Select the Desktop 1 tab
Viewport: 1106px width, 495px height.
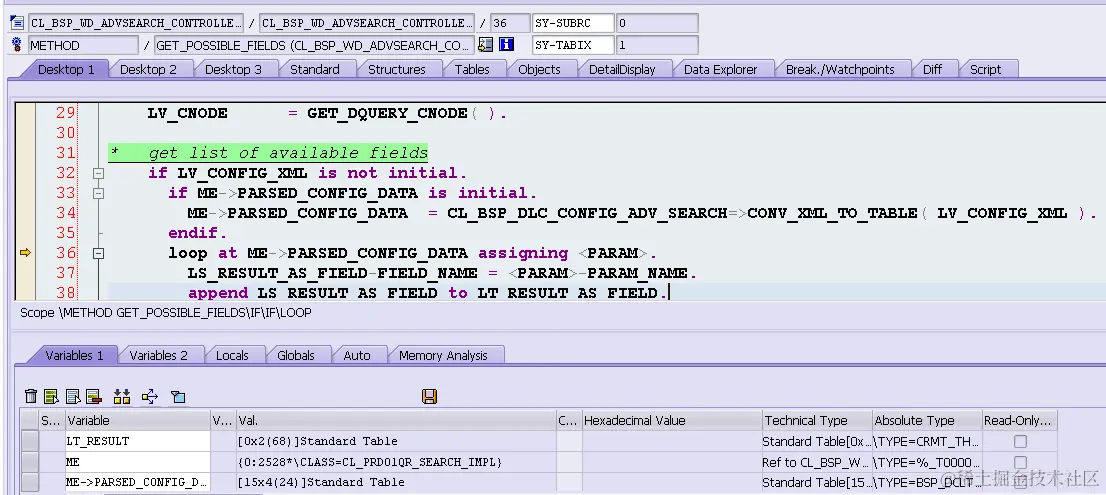point(66,69)
